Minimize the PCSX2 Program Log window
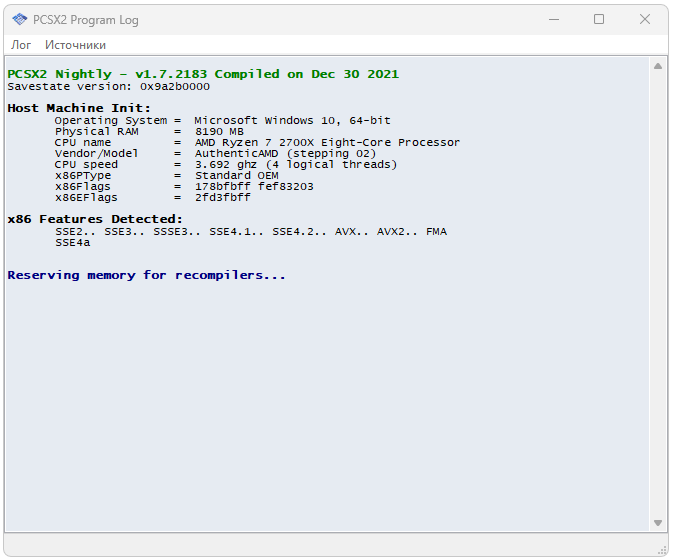Screen dimensions: 673x560 (x=554, y=19)
